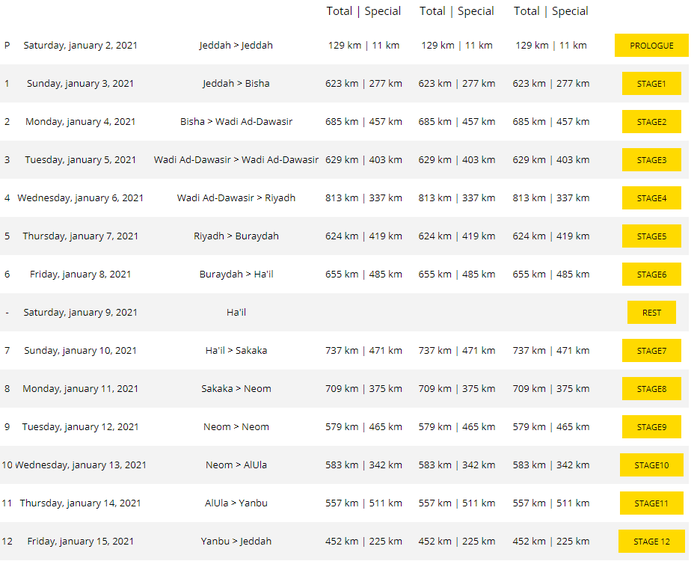This screenshot has width=700, height=567.
Task: Select the STAGE2 button
Action: click(651, 122)
